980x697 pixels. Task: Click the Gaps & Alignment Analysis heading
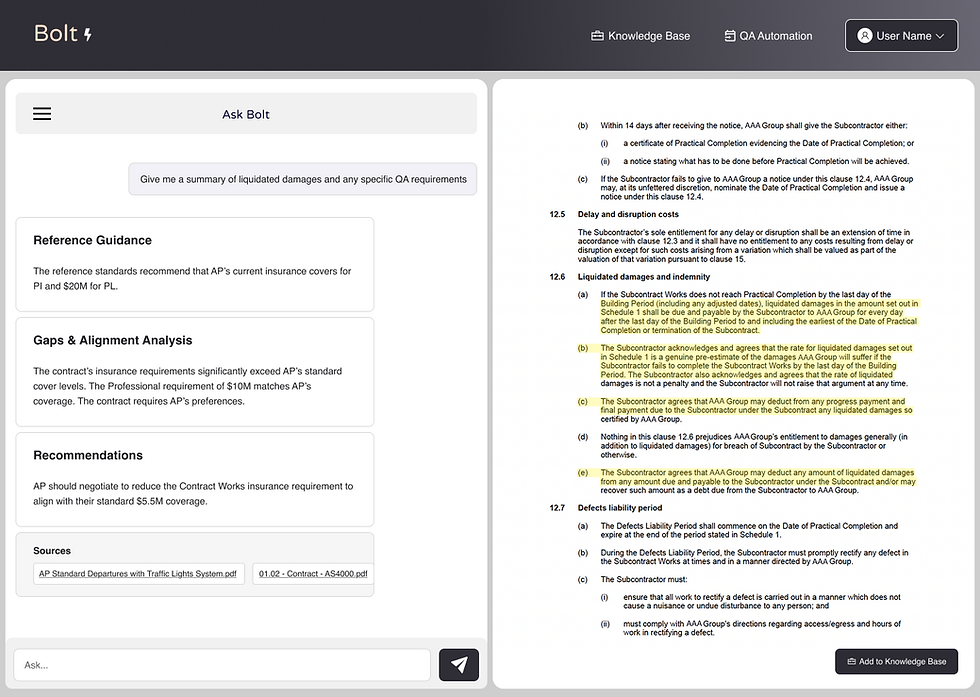(x=112, y=341)
